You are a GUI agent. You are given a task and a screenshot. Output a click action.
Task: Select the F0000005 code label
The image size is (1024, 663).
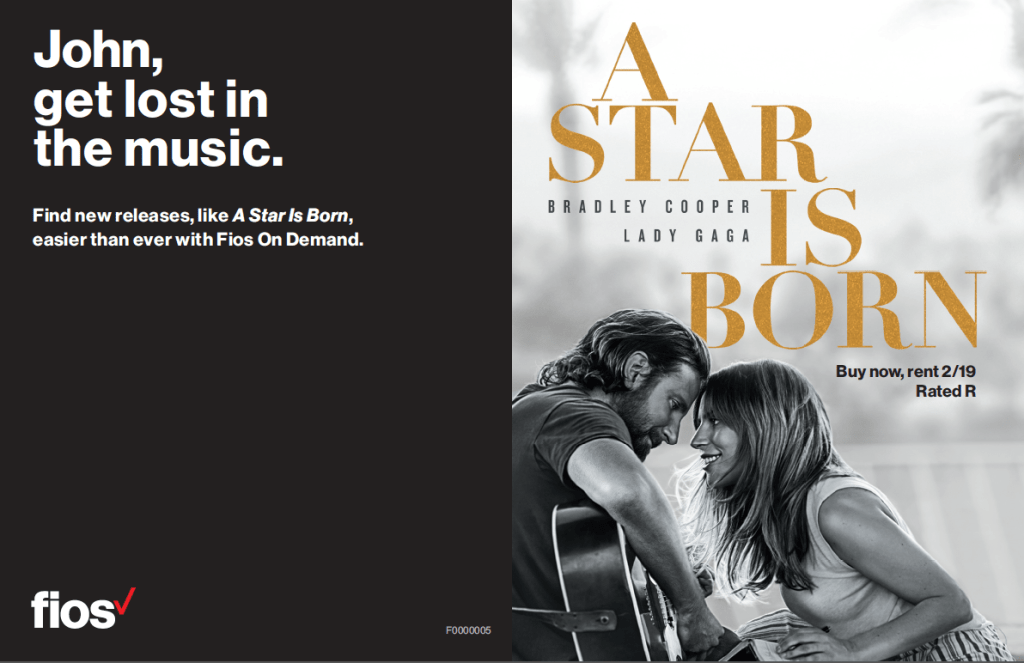tap(468, 630)
